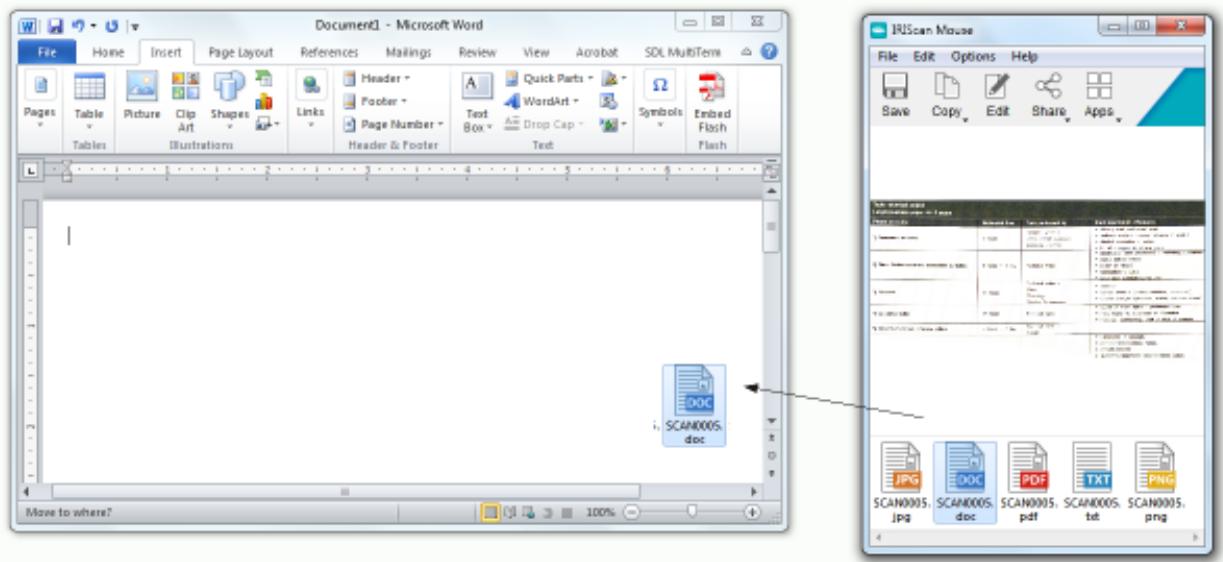Switch to Acrobat tab in Word

pyautogui.click(x=595, y=52)
